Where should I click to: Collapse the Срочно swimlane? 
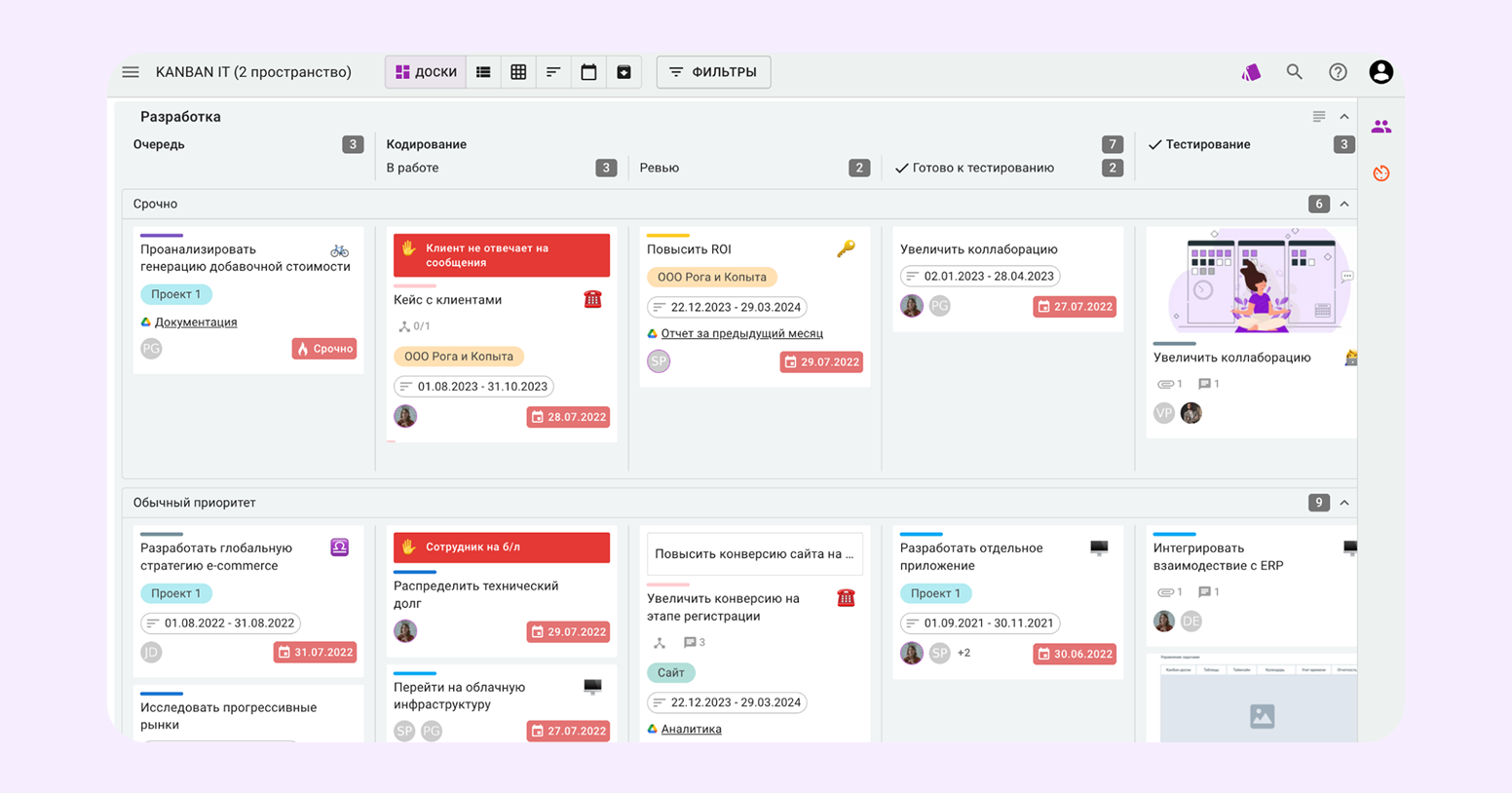pyautogui.click(x=1344, y=205)
